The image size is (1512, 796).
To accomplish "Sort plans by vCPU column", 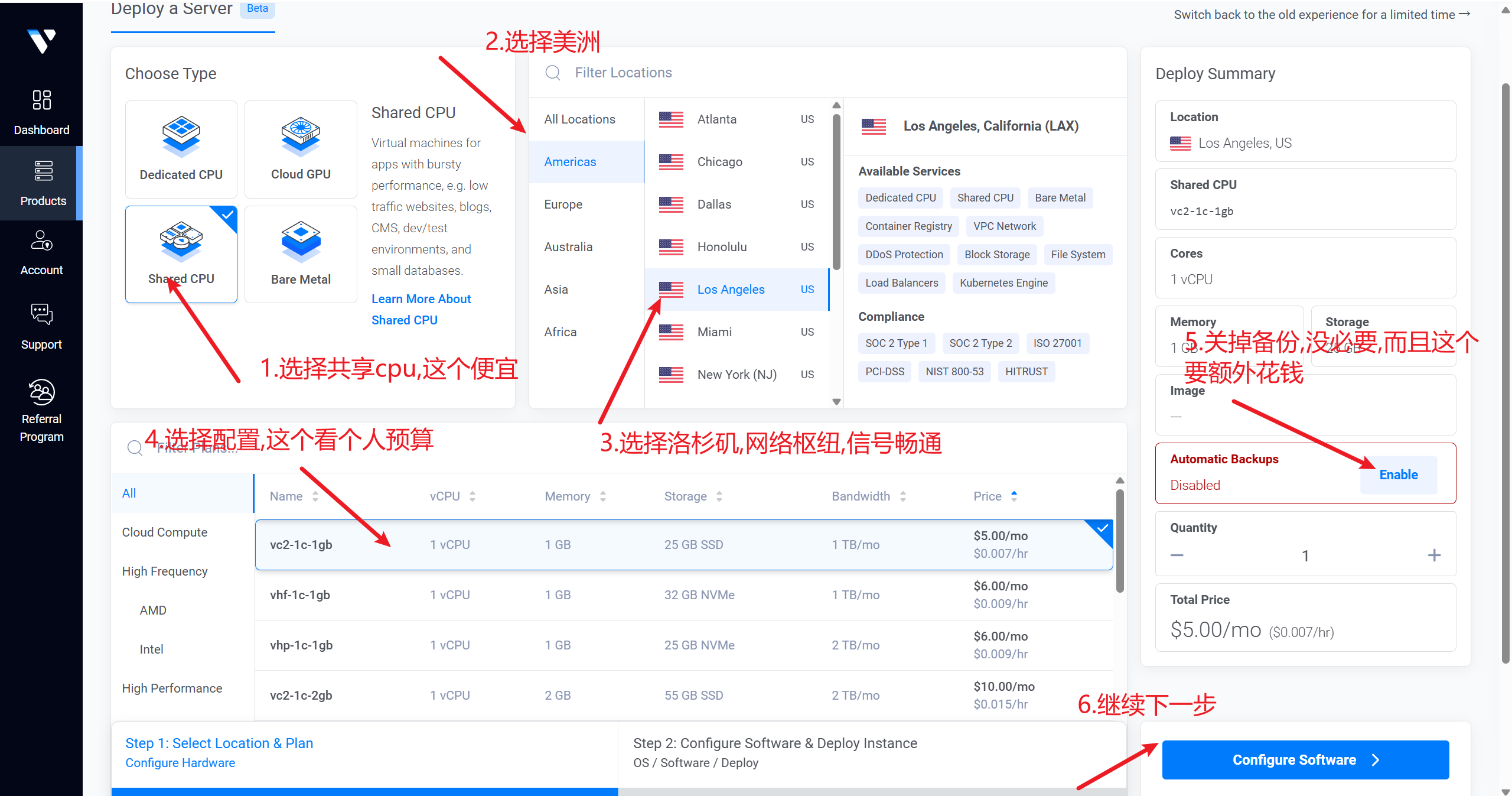I will pos(452,496).
